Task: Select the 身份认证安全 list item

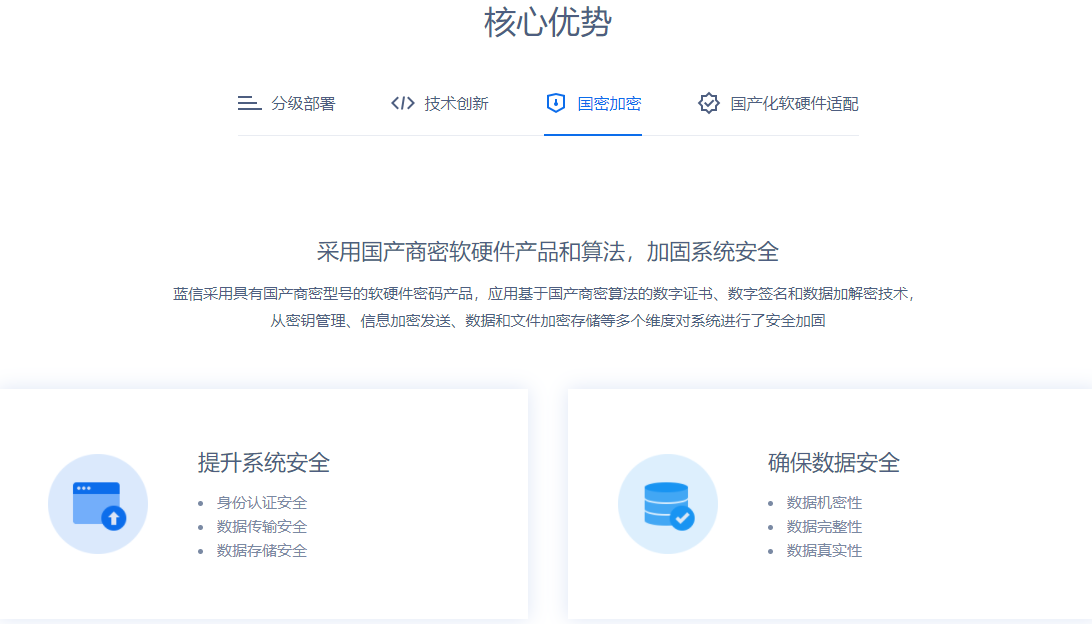Action: [261, 503]
